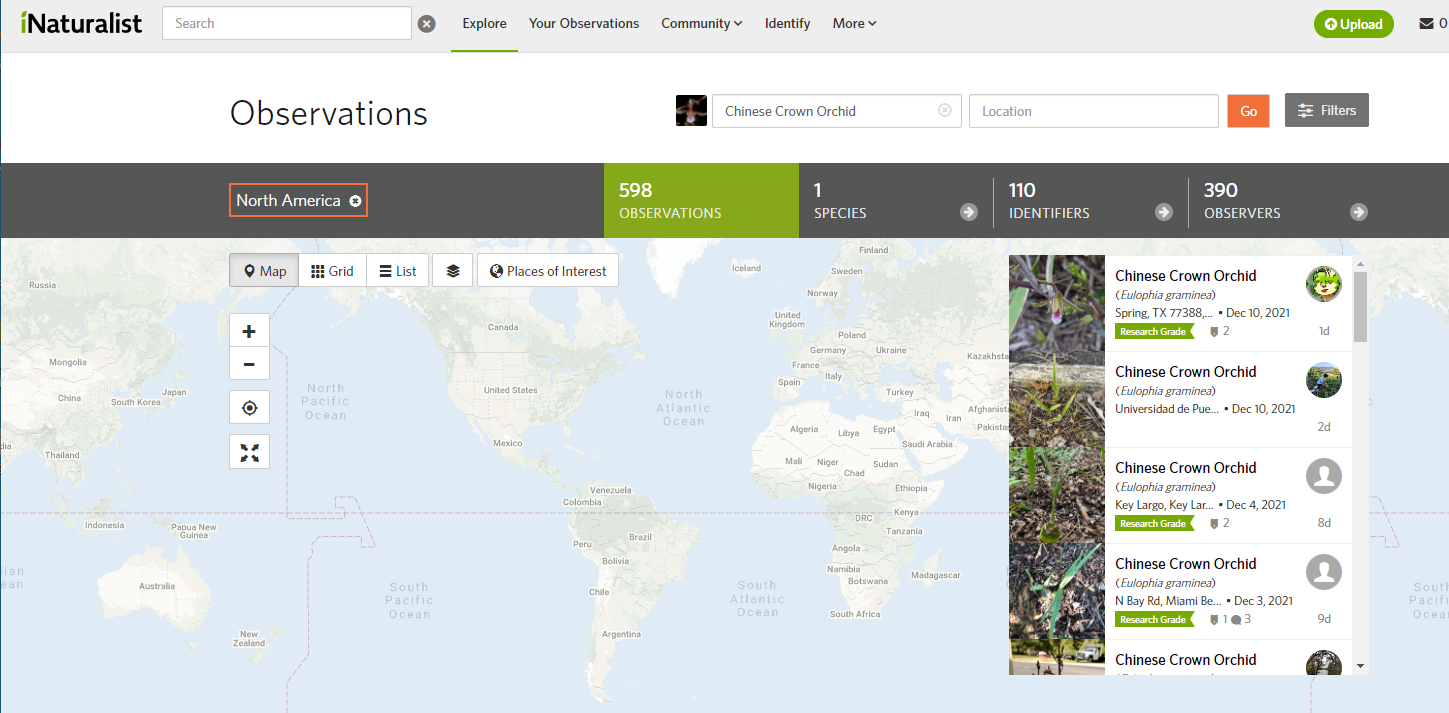
Task: Open the Community dropdown menu
Action: click(x=701, y=23)
